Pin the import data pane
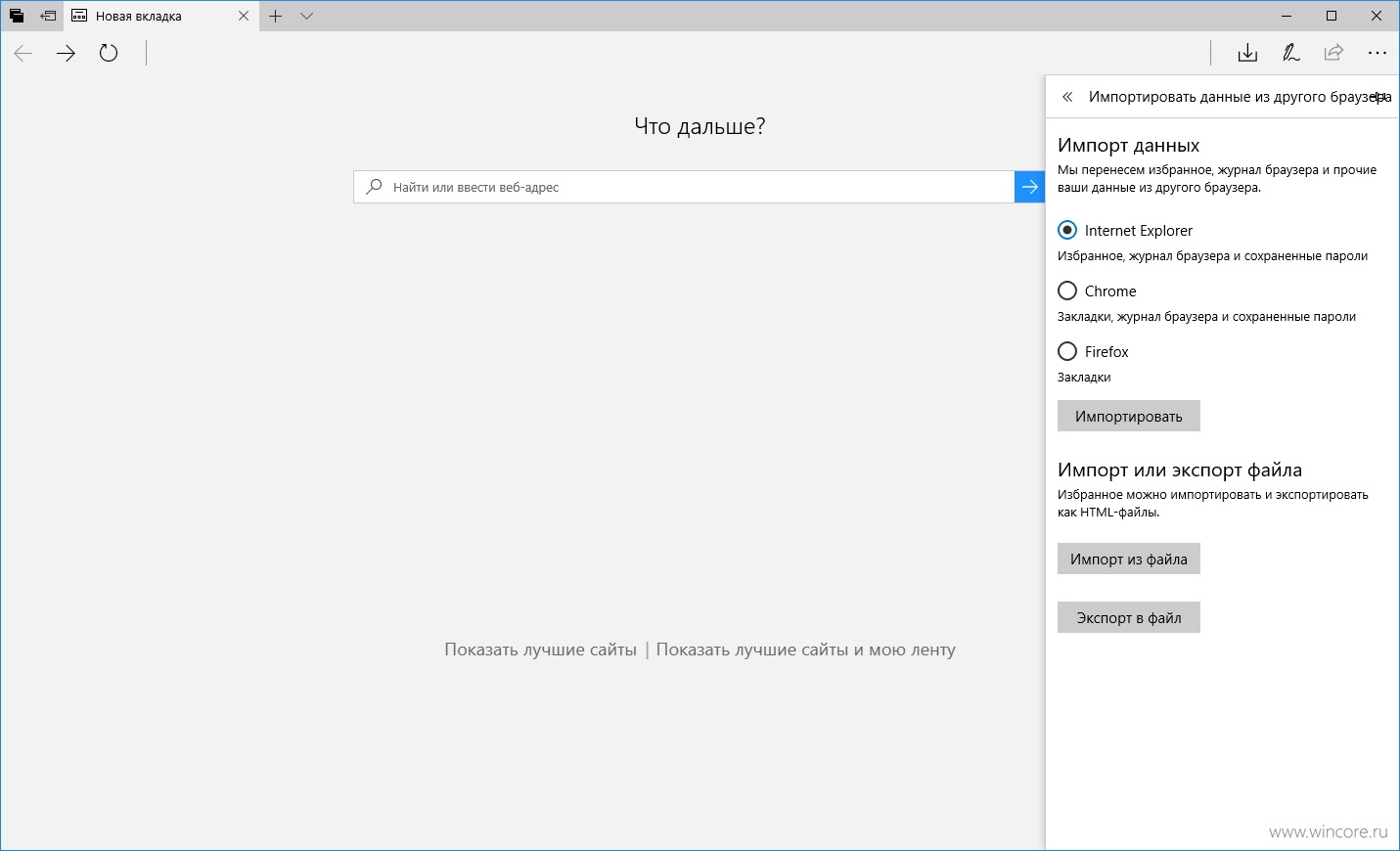The height and width of the screenshot is (851, 1400). tap(1379, 97)
